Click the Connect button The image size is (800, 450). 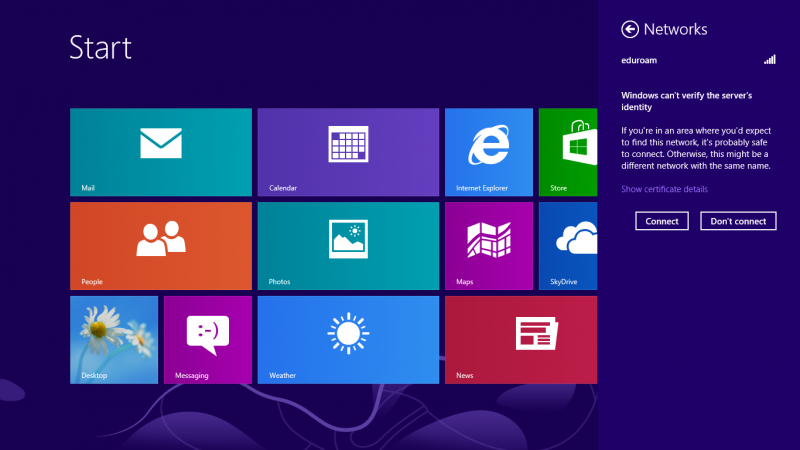point(662,221)
